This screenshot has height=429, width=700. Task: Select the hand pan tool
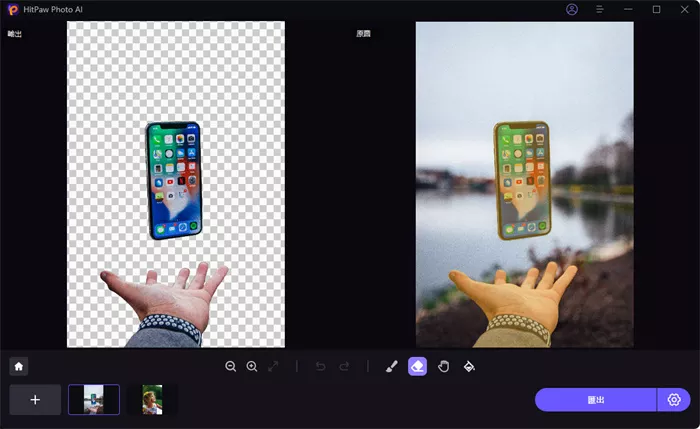point(443,366)
